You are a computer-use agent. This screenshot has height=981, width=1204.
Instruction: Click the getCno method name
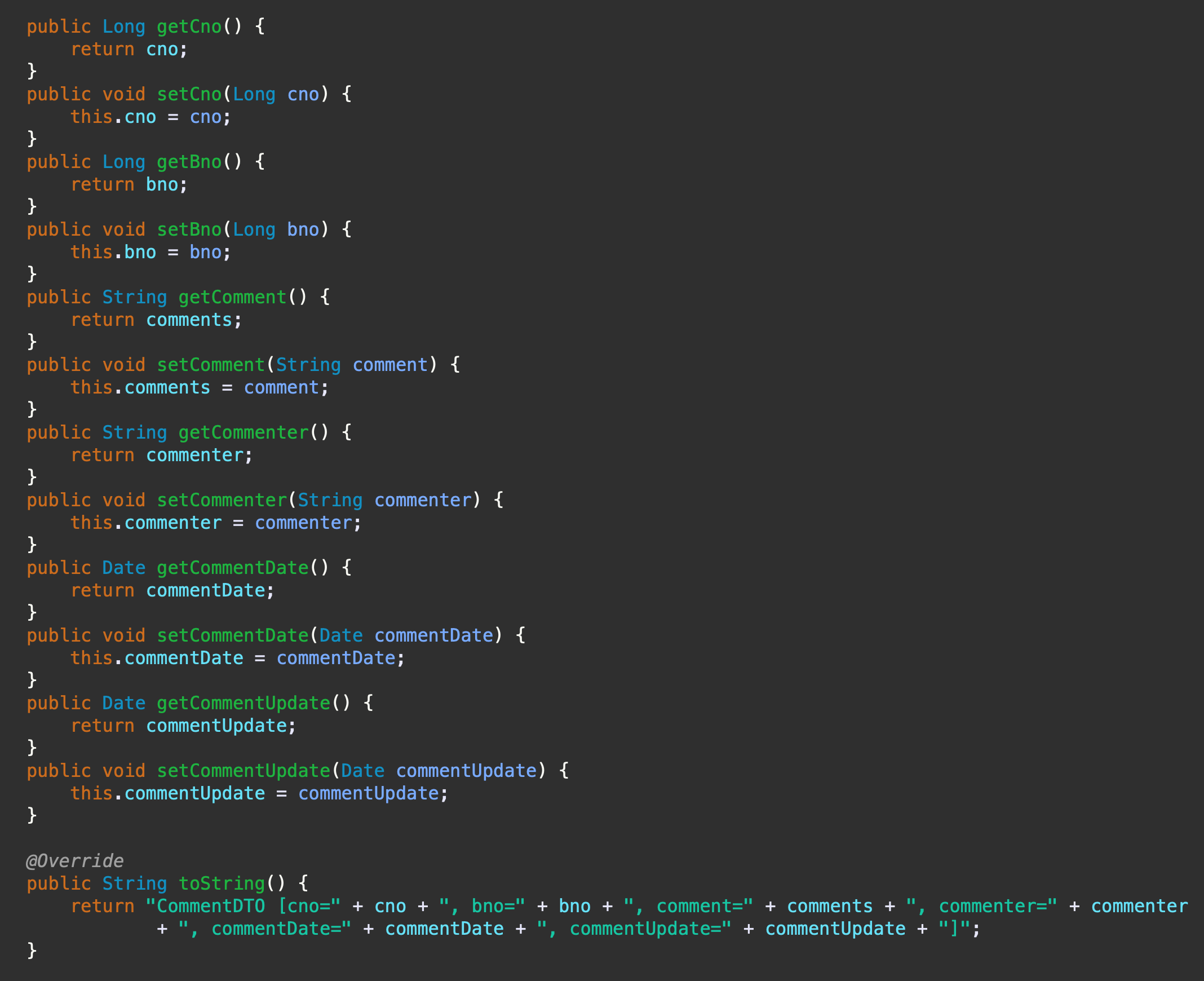[189, 26]
